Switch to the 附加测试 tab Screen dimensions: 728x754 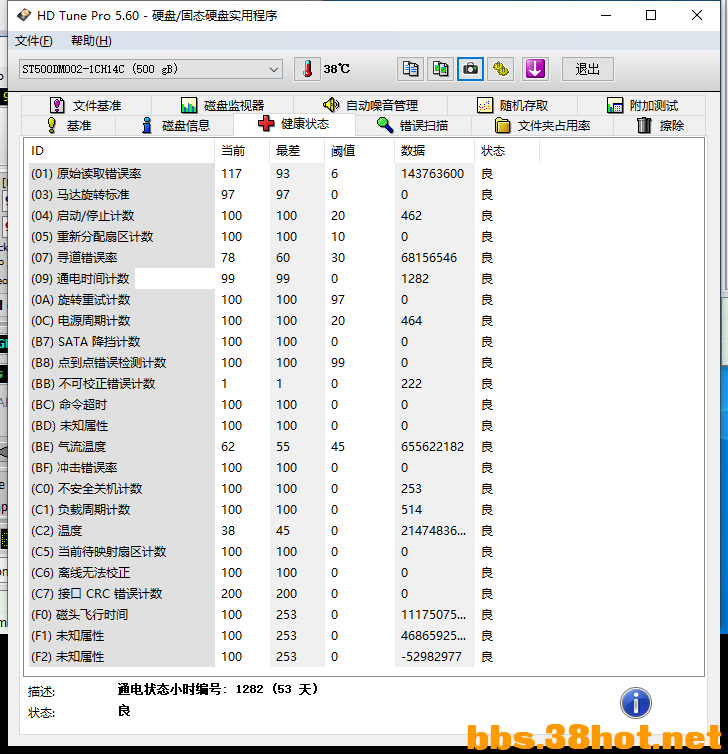coord(642,105)
